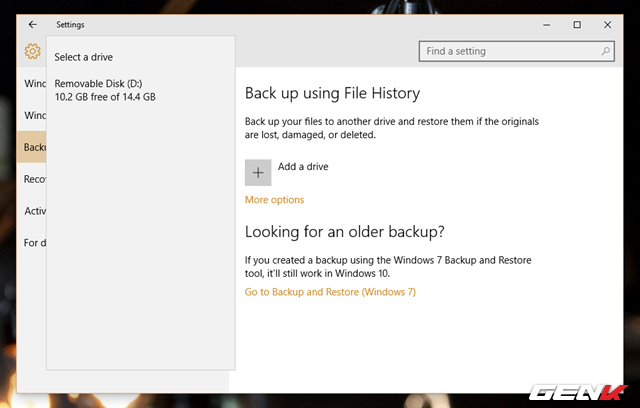Open the second Windows sidebar item above Backup
The height and width of the screenshot is (408, 640).
(x=31, y=115)
